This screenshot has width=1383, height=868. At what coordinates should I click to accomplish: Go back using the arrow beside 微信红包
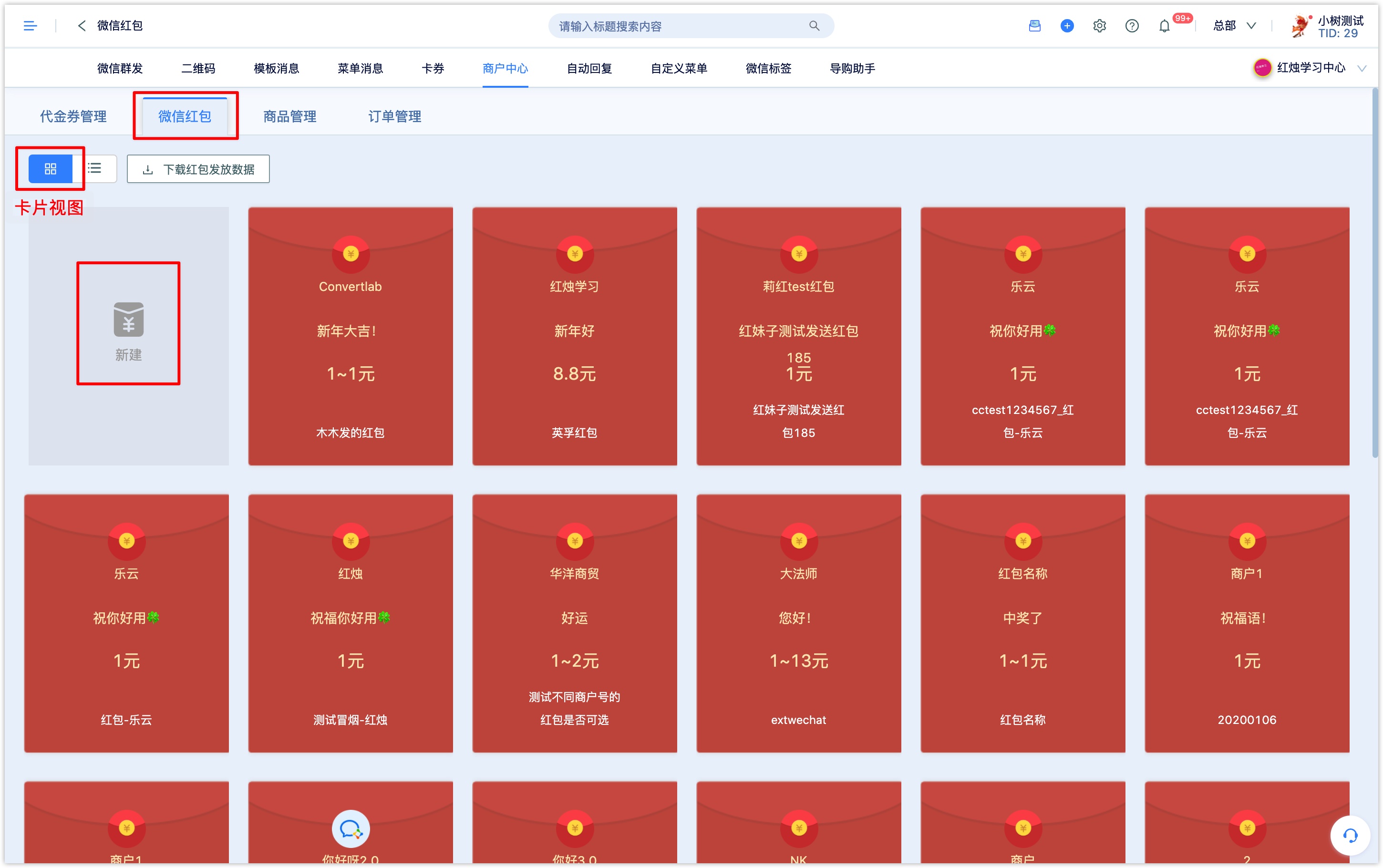82,26
